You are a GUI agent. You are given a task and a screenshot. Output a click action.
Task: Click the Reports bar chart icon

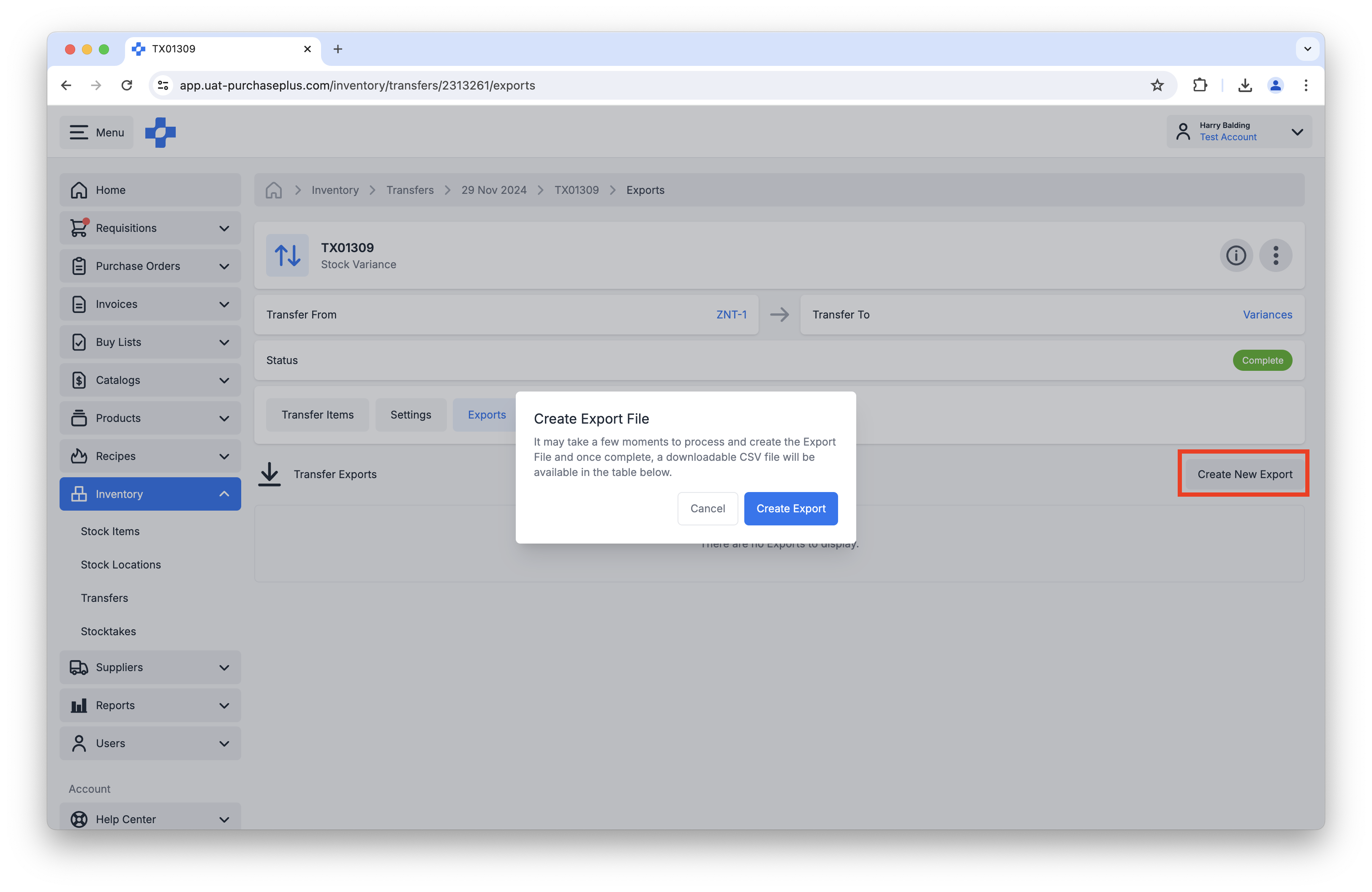click(x=79, y=705)
